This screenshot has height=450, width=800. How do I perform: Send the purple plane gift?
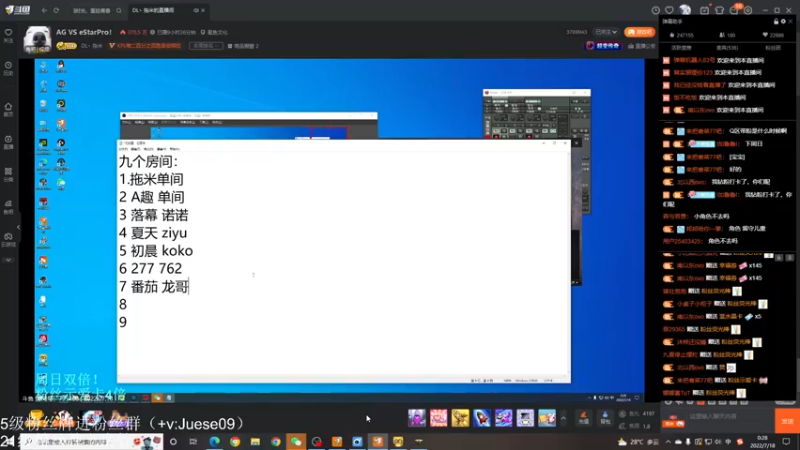(x=503, y=418)
